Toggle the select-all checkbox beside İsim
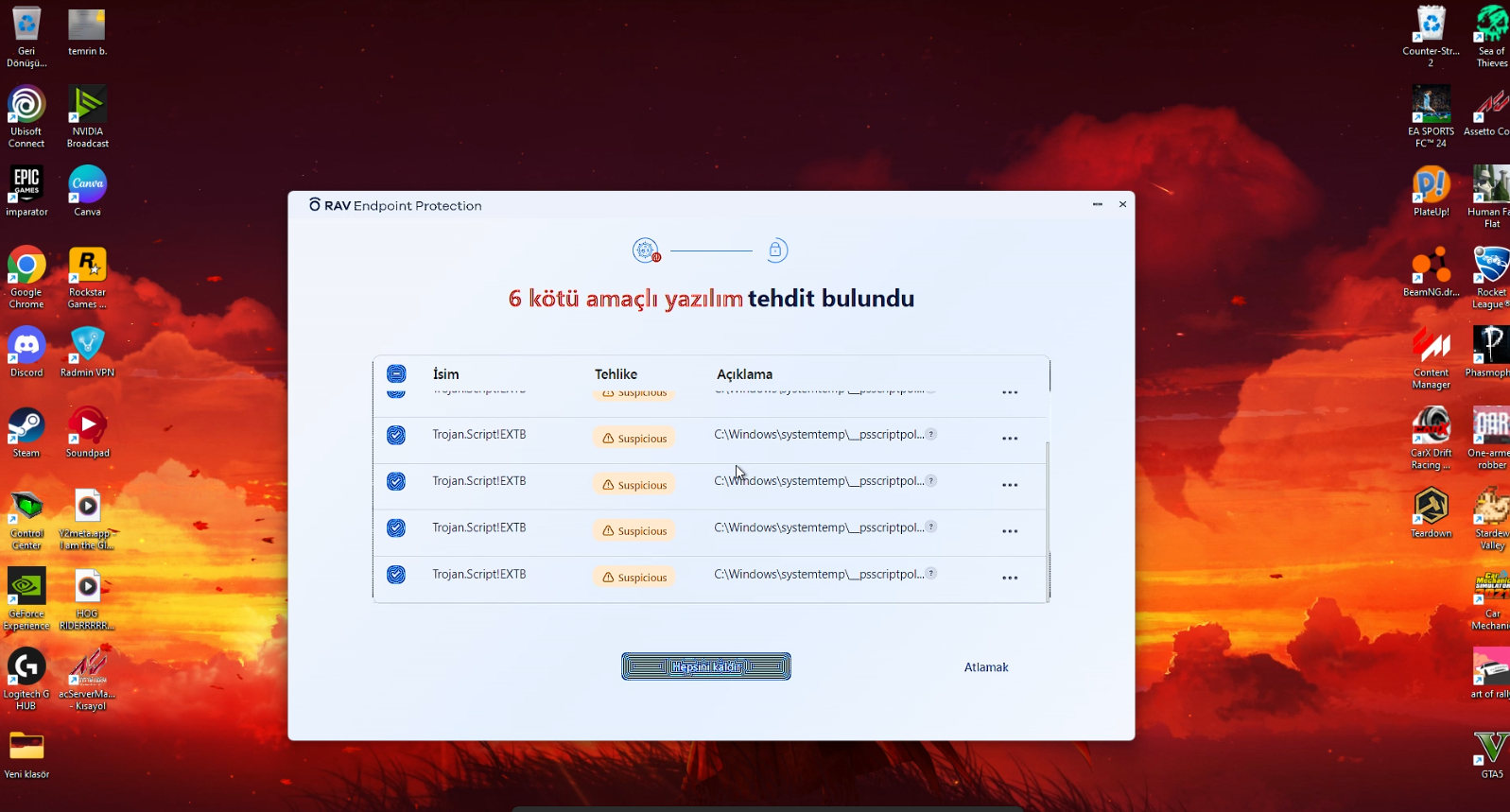 pos(396,374)
